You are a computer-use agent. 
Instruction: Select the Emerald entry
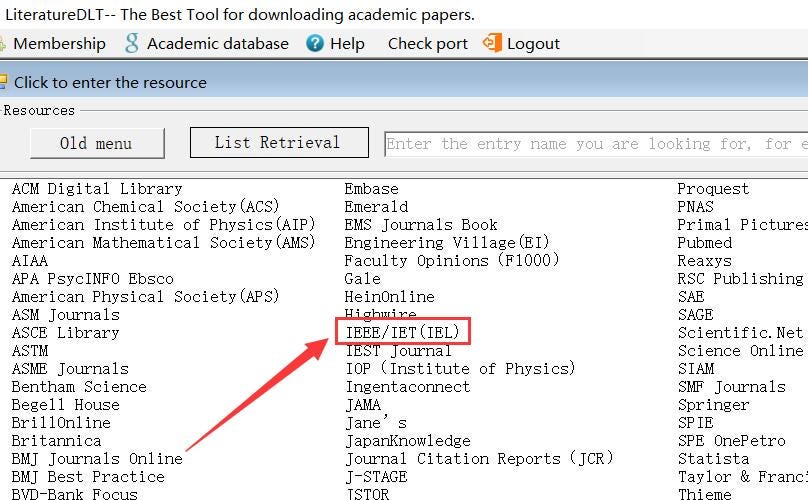(376, 207)
